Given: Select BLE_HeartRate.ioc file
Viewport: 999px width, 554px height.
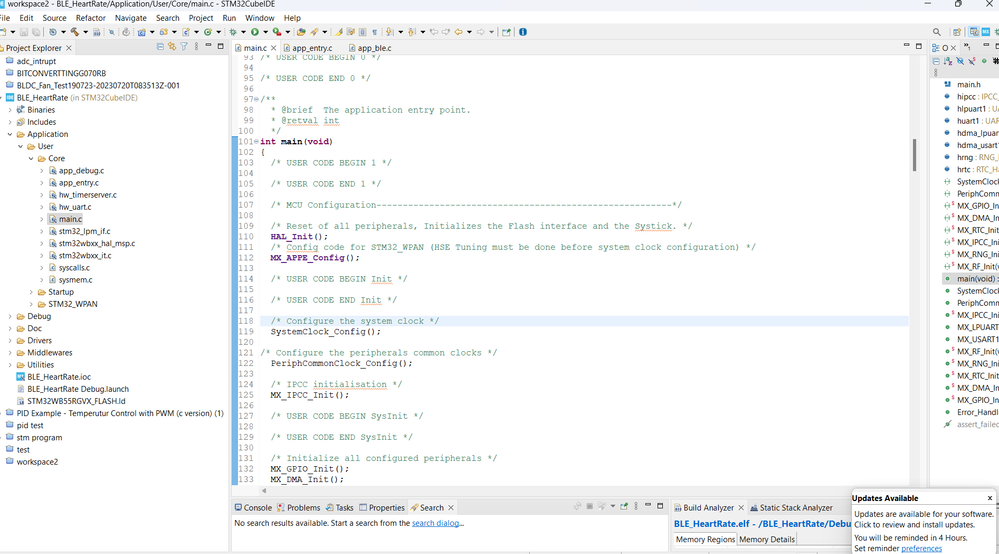Looking at the screenshot, I should click(59, 377).
